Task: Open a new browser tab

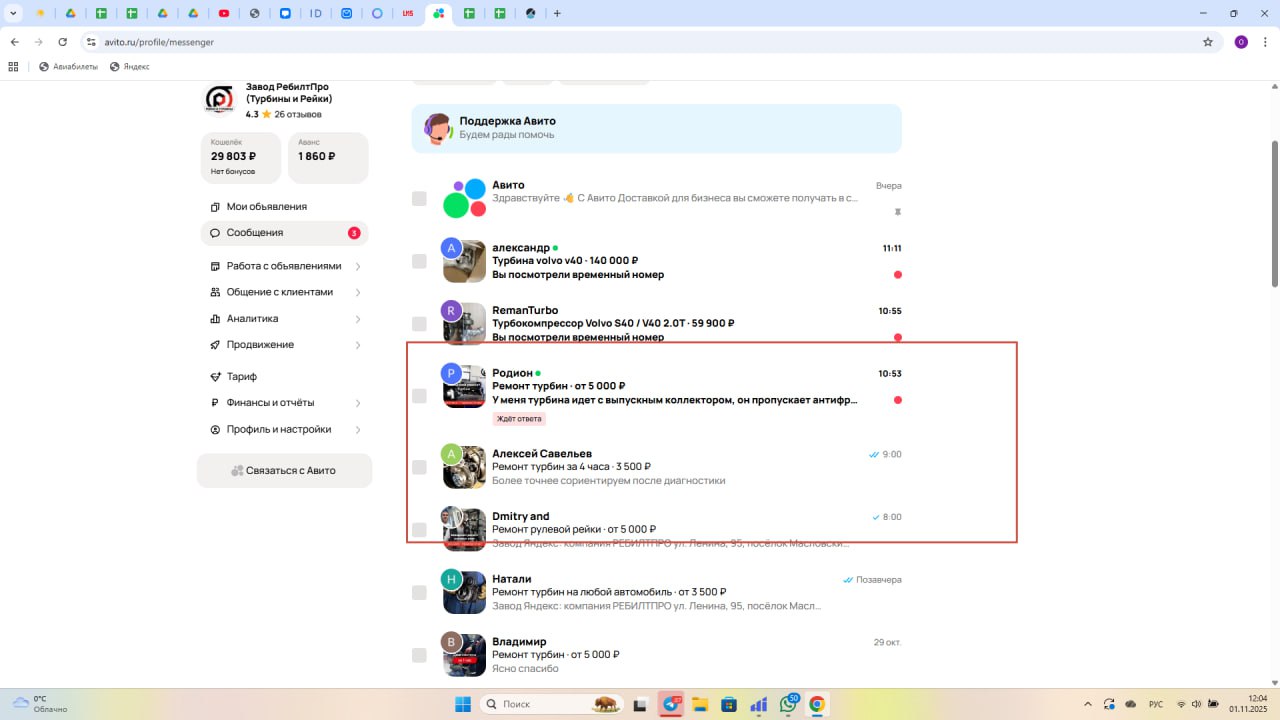Action: [x=557, y=13]
